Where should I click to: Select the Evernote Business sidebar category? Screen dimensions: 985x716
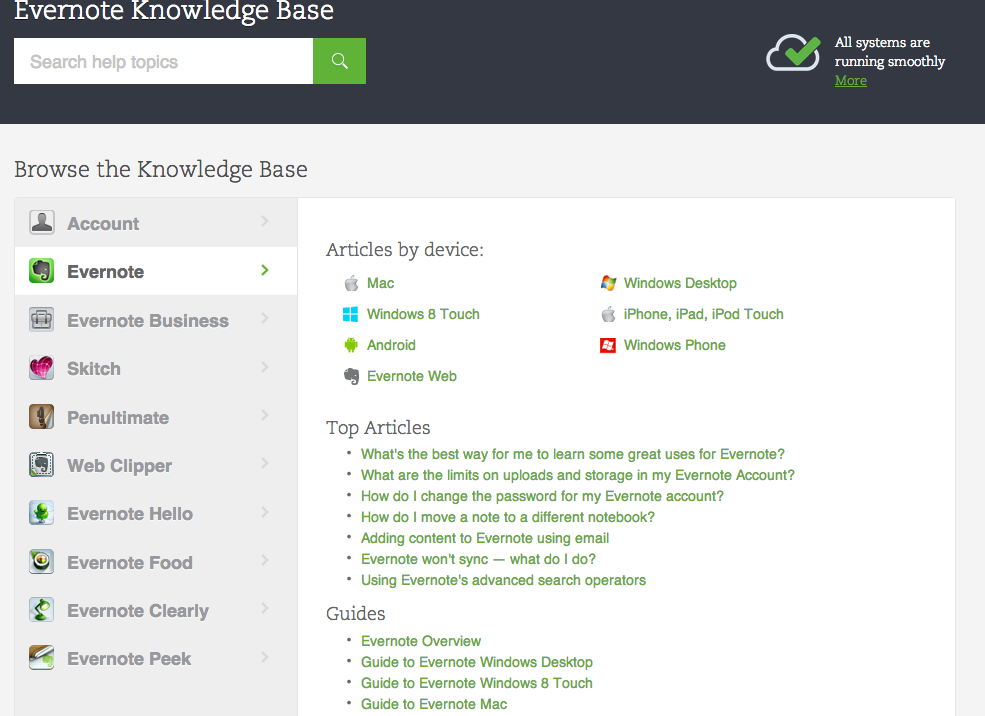pyautogui.click(x=148, y=321)
